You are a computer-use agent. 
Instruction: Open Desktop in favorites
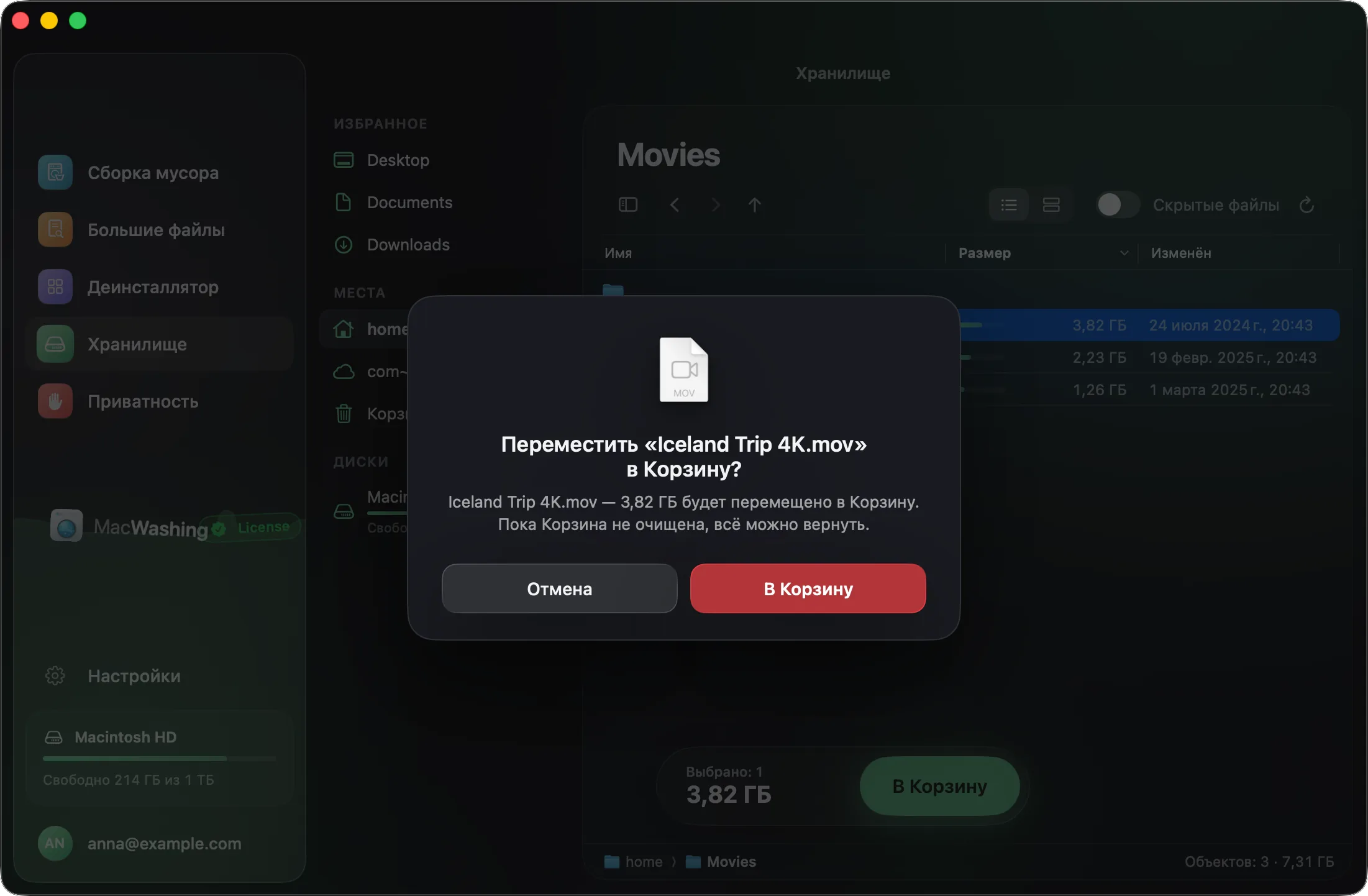pos(398,160)
